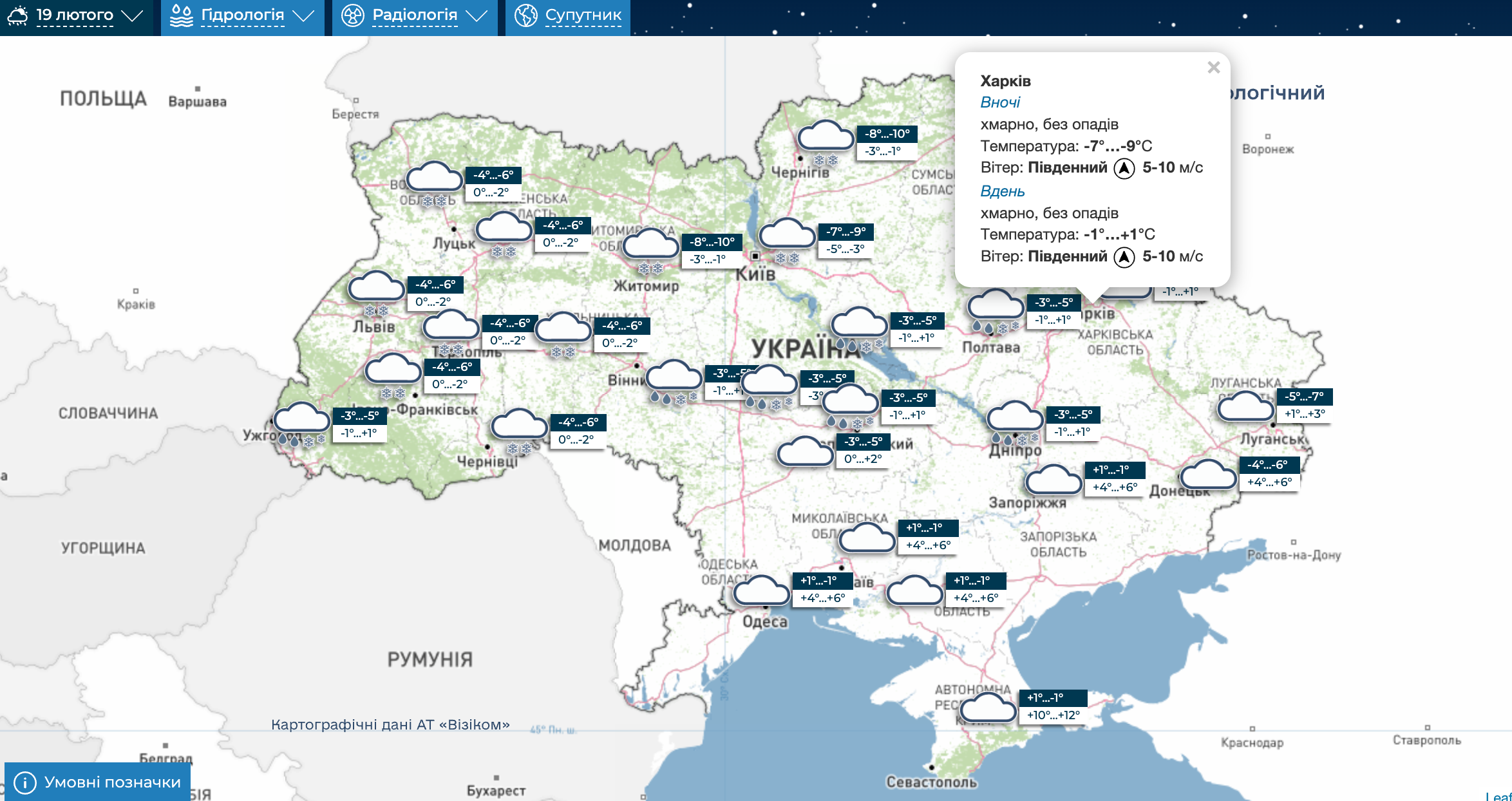The width and height of the screenshot is (1512, 801).
Task: Click the Crimea cloud weather icon
Action: (x=987, y=708)
